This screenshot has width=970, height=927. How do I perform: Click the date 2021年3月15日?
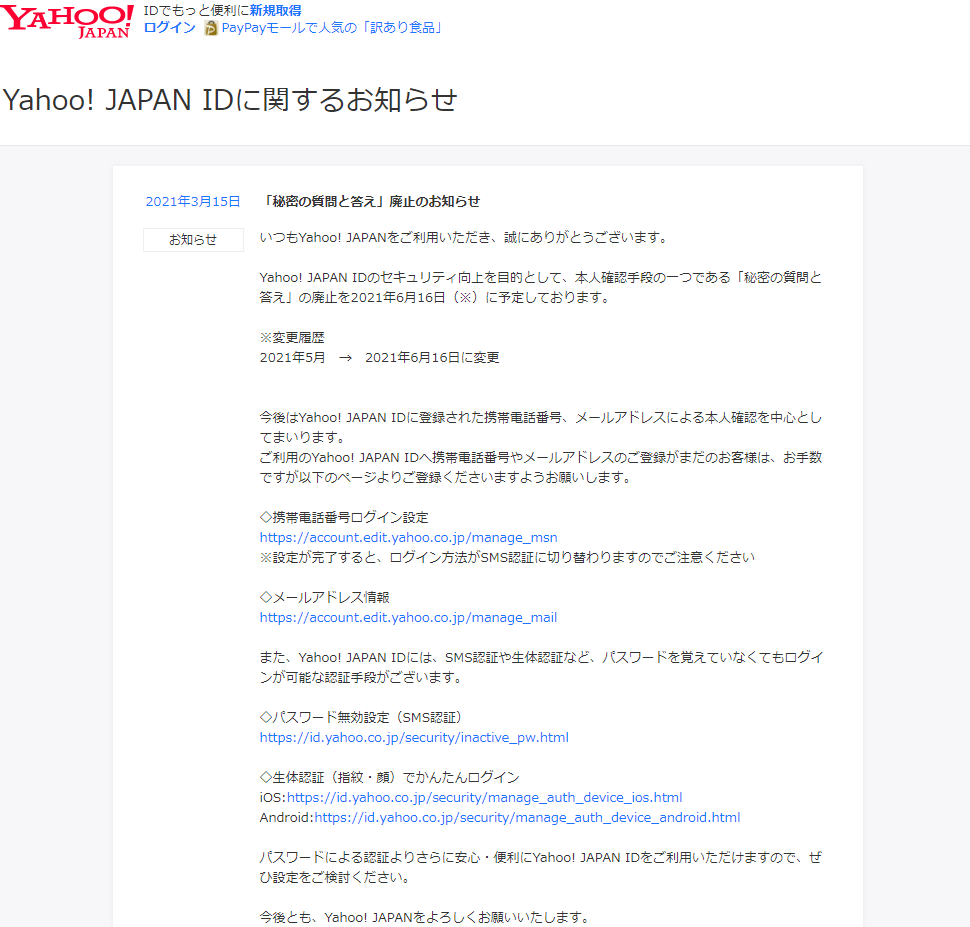point(192,201)
